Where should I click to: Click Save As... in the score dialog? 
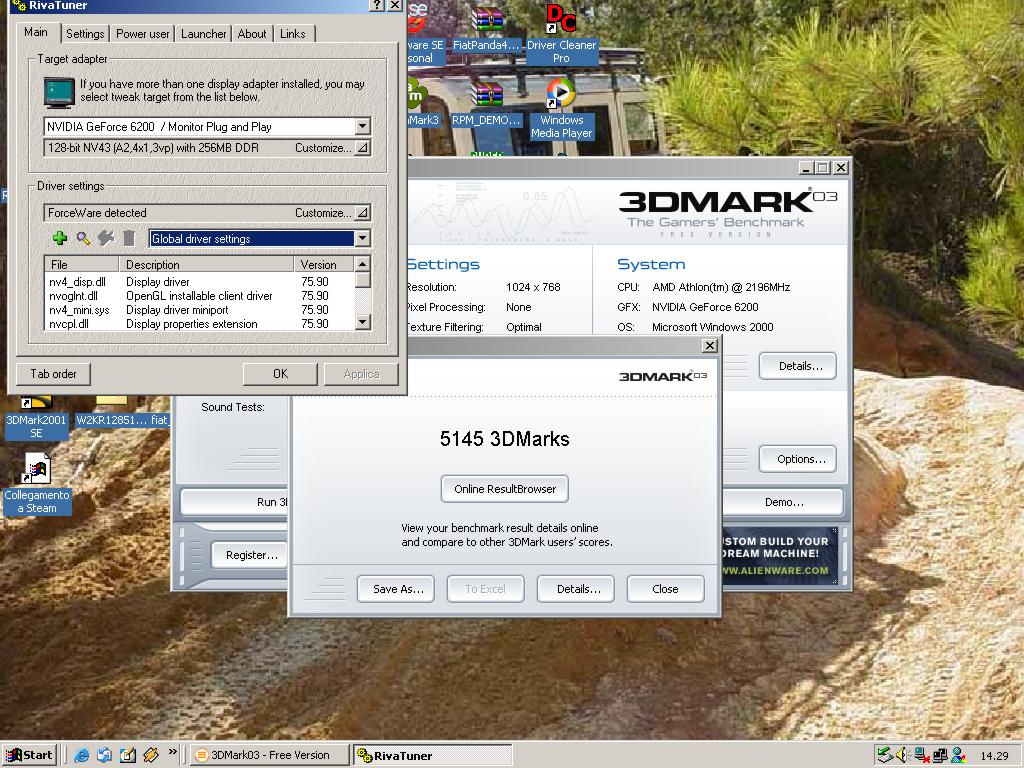tap(396, 589)
